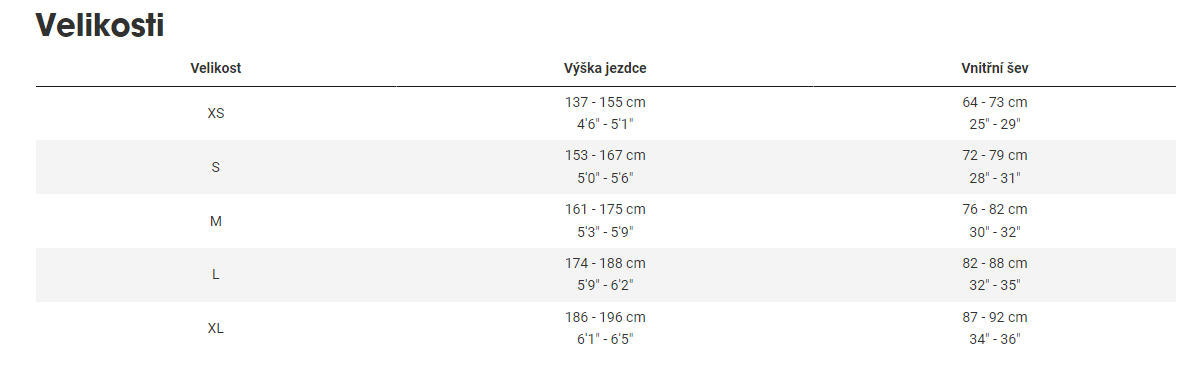Screen dimensions: 1203x370
Task: Click the 82 - 88 cm inseam value
Action: pos(995,264)
